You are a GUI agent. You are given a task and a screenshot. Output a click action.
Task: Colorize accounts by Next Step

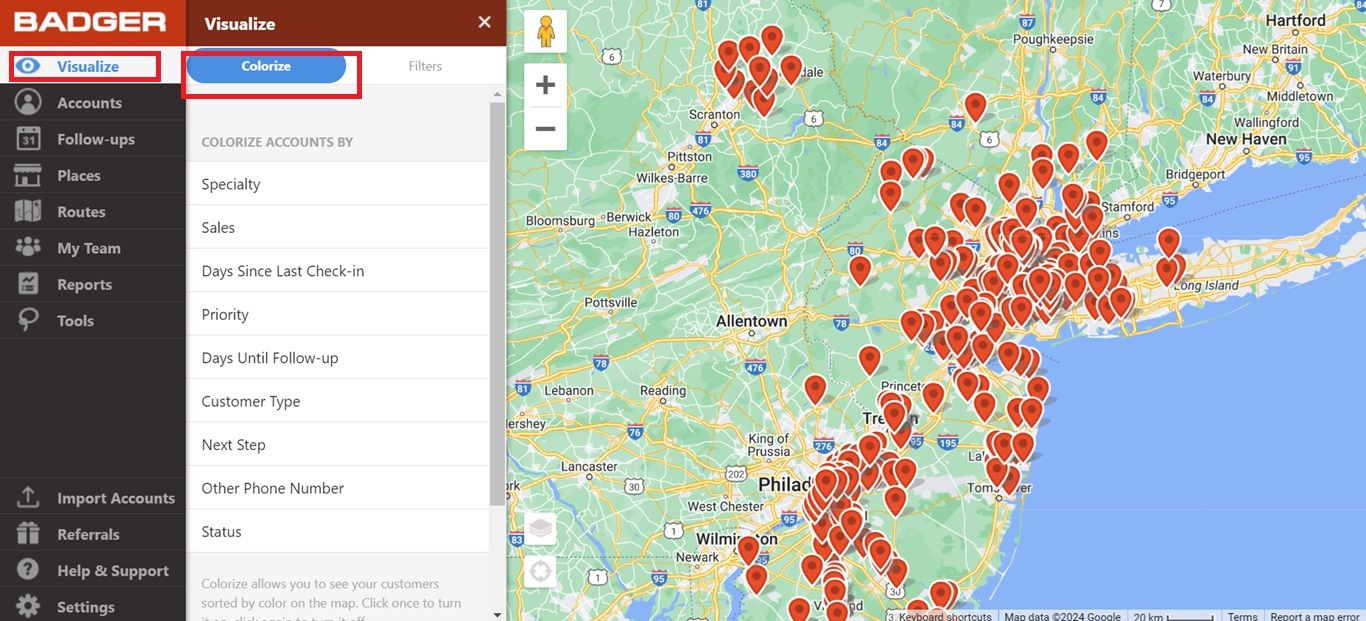click(x=338, y=445)
